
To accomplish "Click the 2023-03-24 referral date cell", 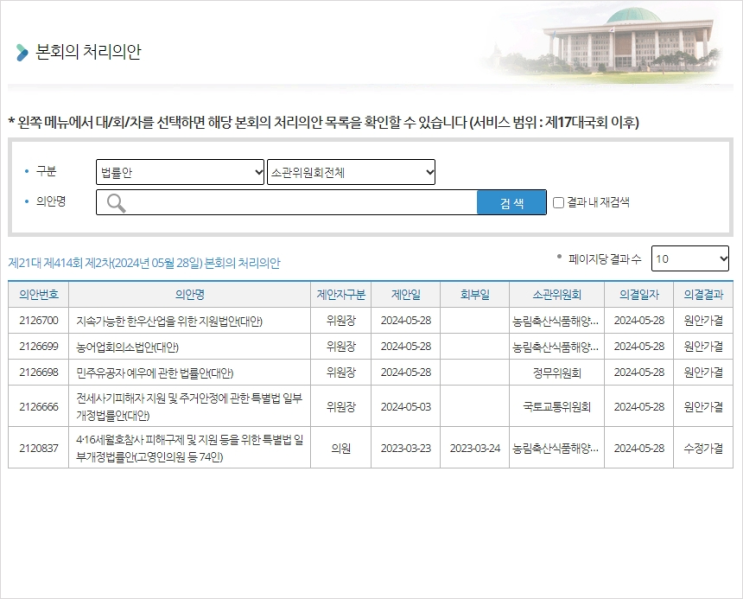I will (x=475, y=448).
